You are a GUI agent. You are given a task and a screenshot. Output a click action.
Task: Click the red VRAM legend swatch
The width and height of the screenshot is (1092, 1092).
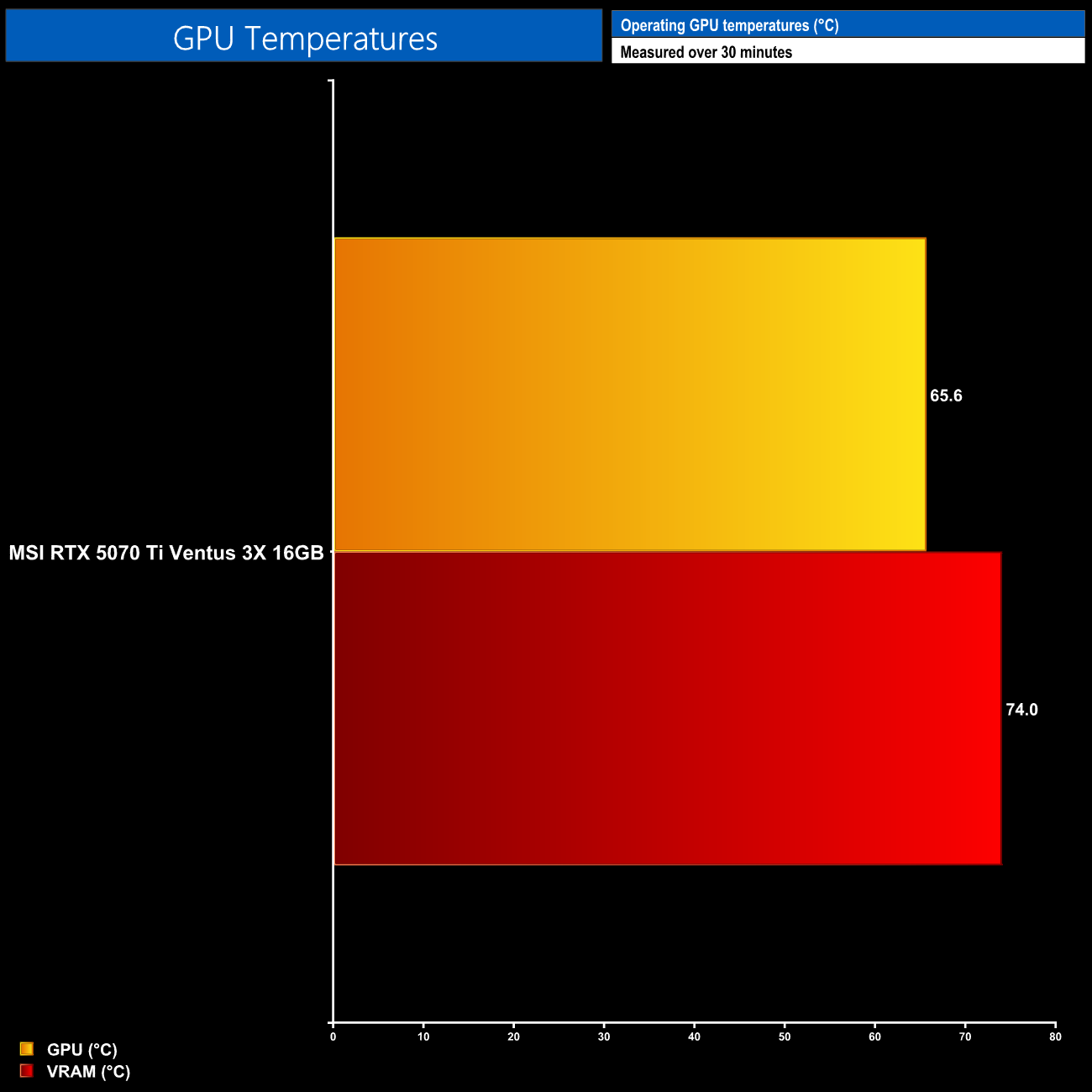[x=26, y=1070]
